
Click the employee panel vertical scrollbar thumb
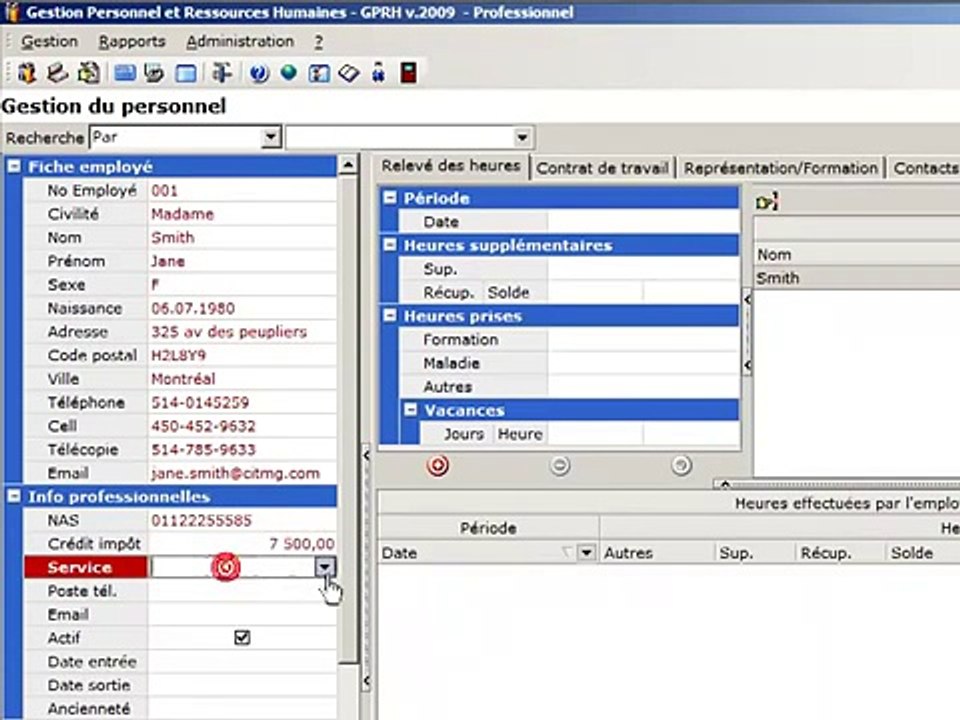[x=348, y=419]
